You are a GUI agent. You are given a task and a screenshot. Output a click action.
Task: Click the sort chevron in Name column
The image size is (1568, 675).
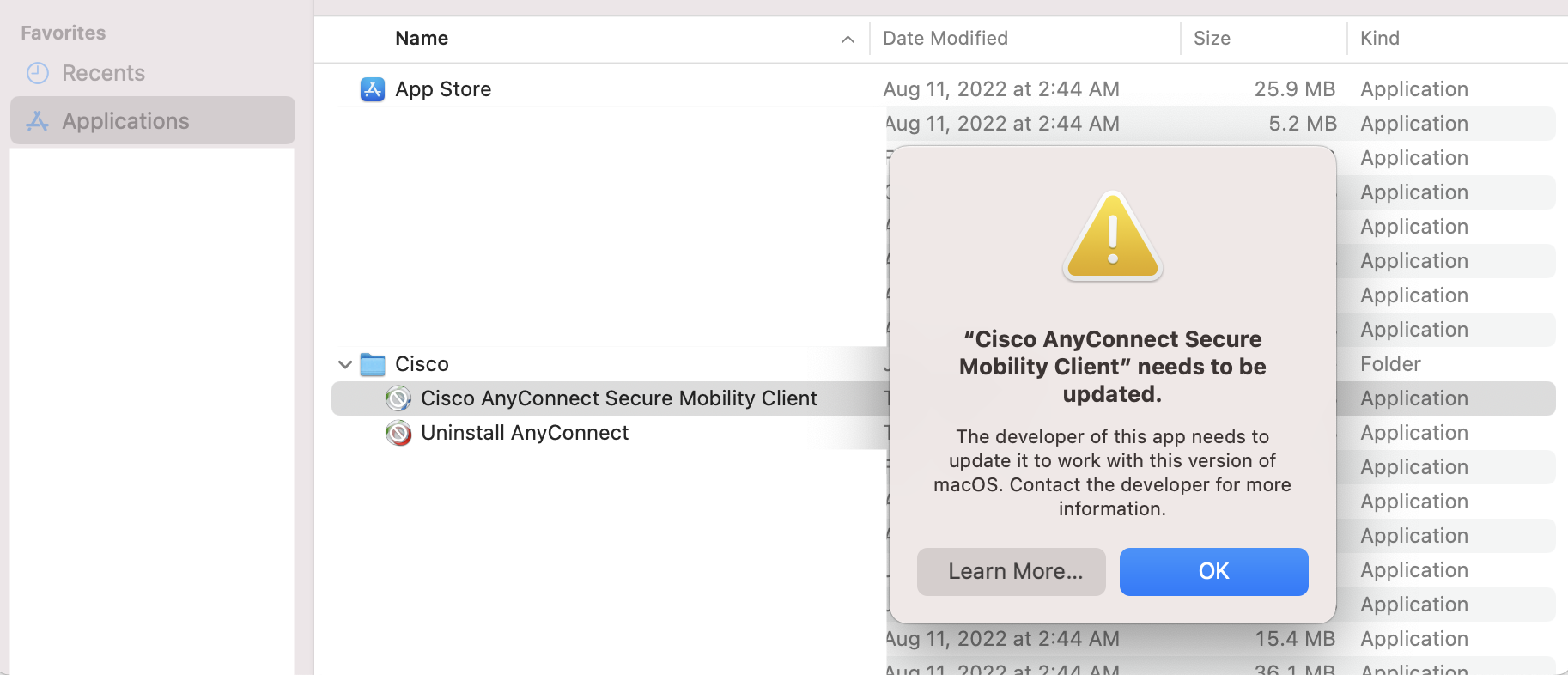[848, 40]
